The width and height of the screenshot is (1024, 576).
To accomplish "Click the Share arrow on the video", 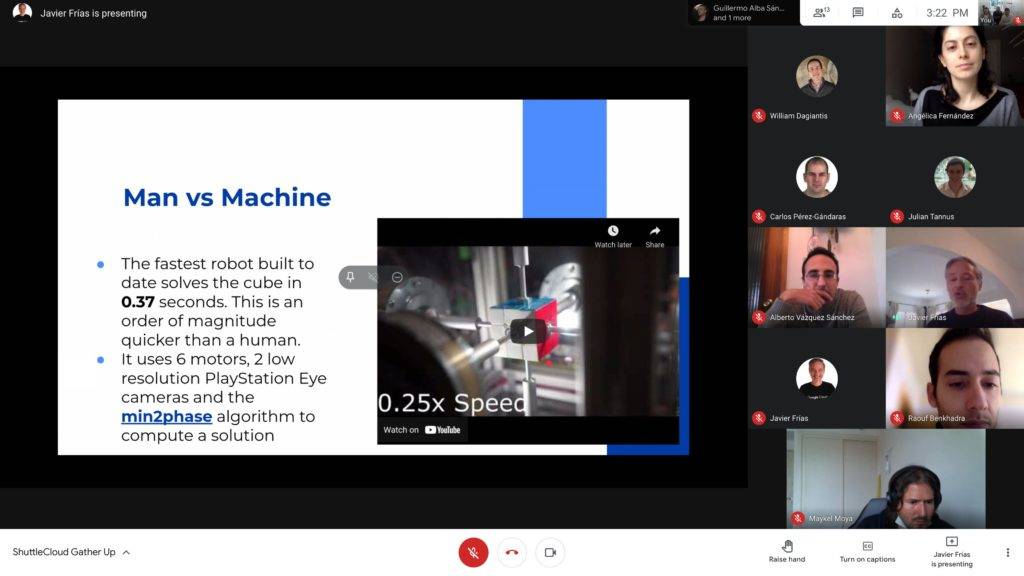I will pyautogui.click(x=654, y=236).
